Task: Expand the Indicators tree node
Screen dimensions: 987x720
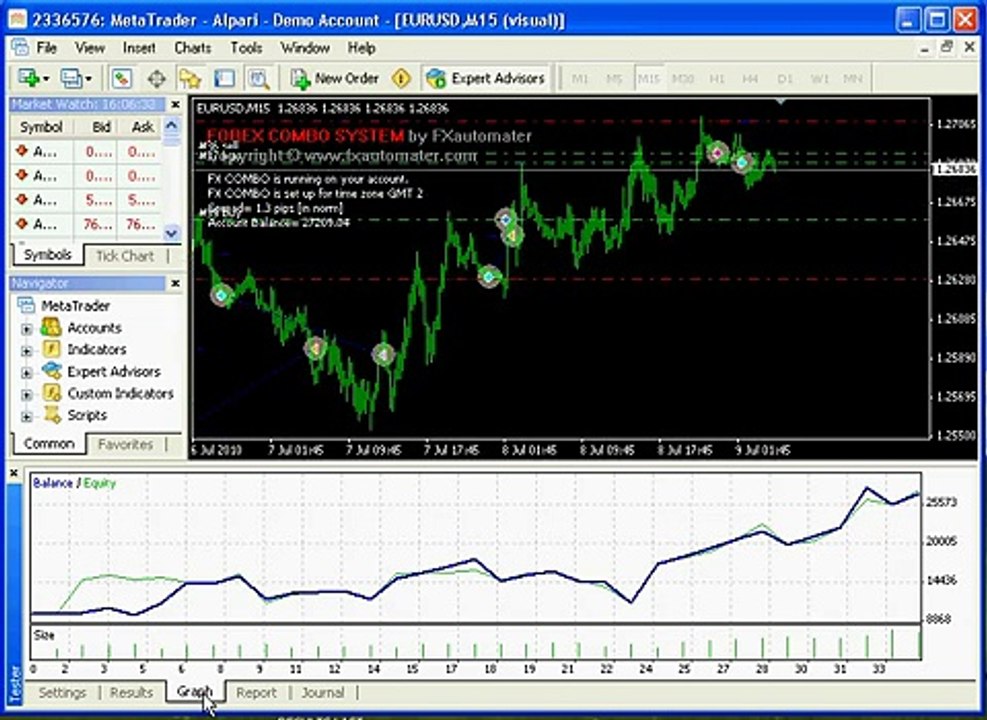Action: point(26,351)
